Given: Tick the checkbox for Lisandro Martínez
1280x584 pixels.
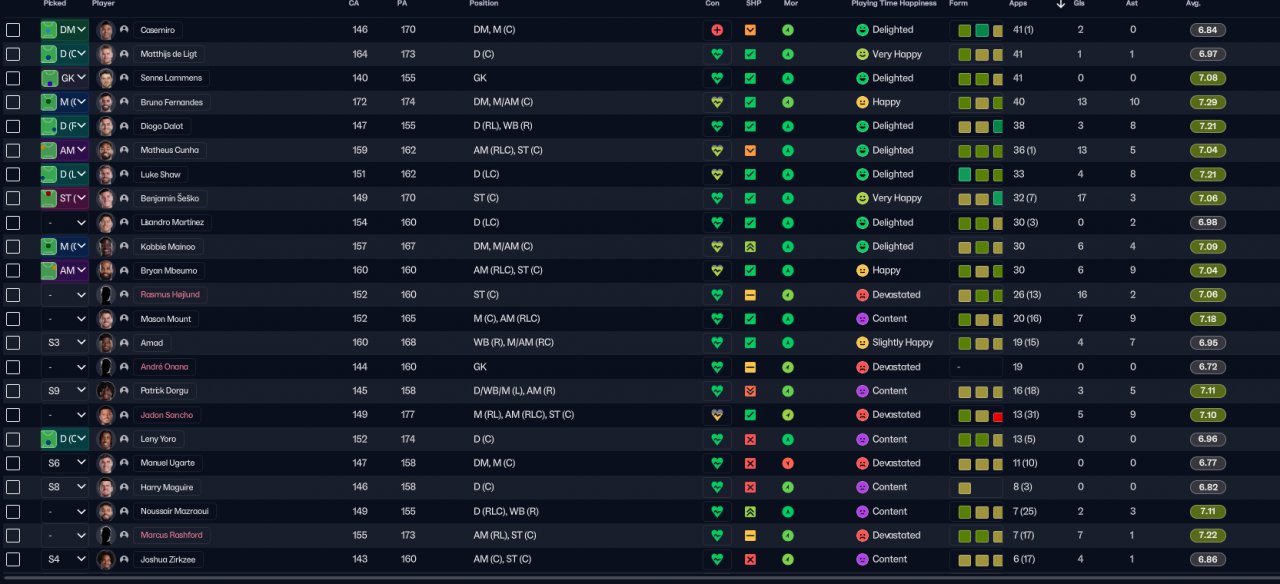Looking at the screenshot, I should (13, 222).
